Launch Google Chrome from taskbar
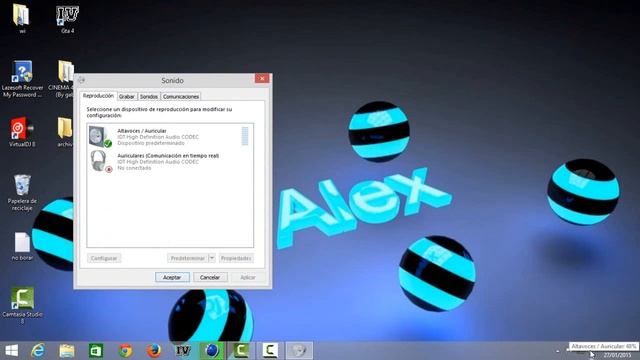640x360 pixels. pos(125,351)
